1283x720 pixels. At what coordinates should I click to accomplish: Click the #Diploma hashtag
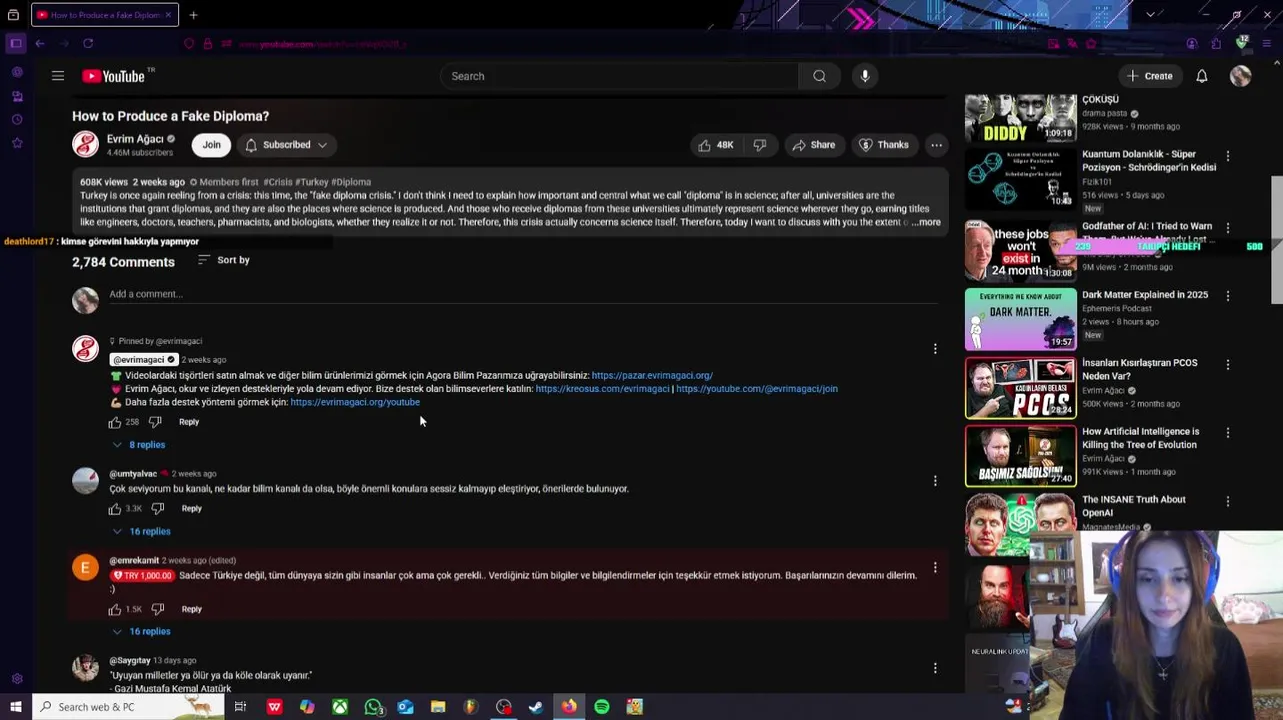351,182
